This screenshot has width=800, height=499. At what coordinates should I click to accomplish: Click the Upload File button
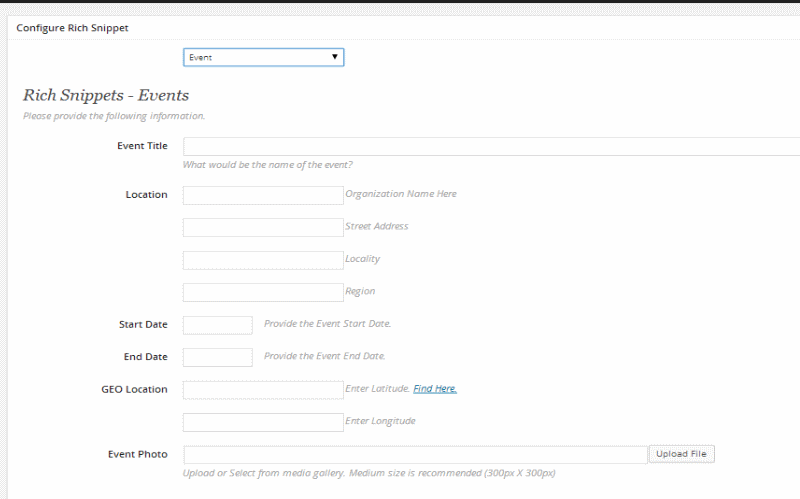tap(681, 454)
